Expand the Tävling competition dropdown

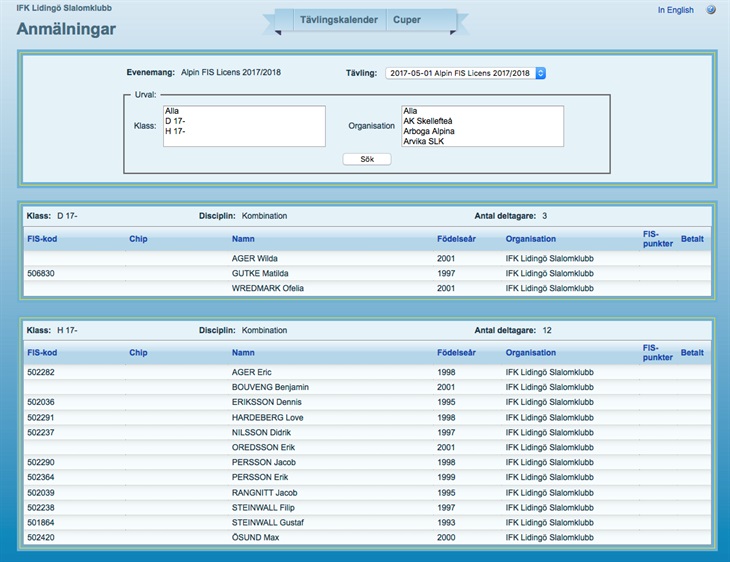click(x=465, y=73)
